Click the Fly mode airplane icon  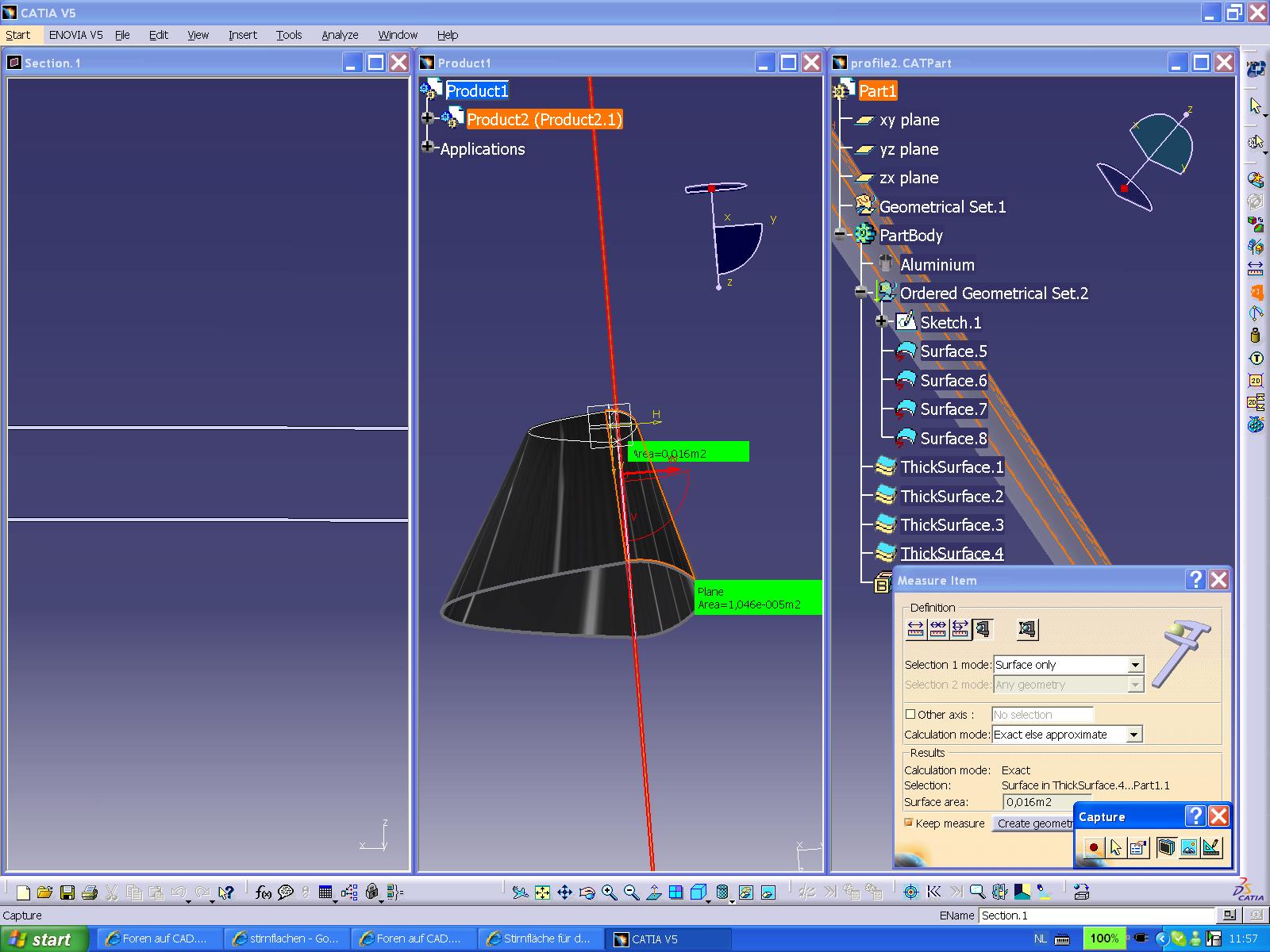click(520, 892)
